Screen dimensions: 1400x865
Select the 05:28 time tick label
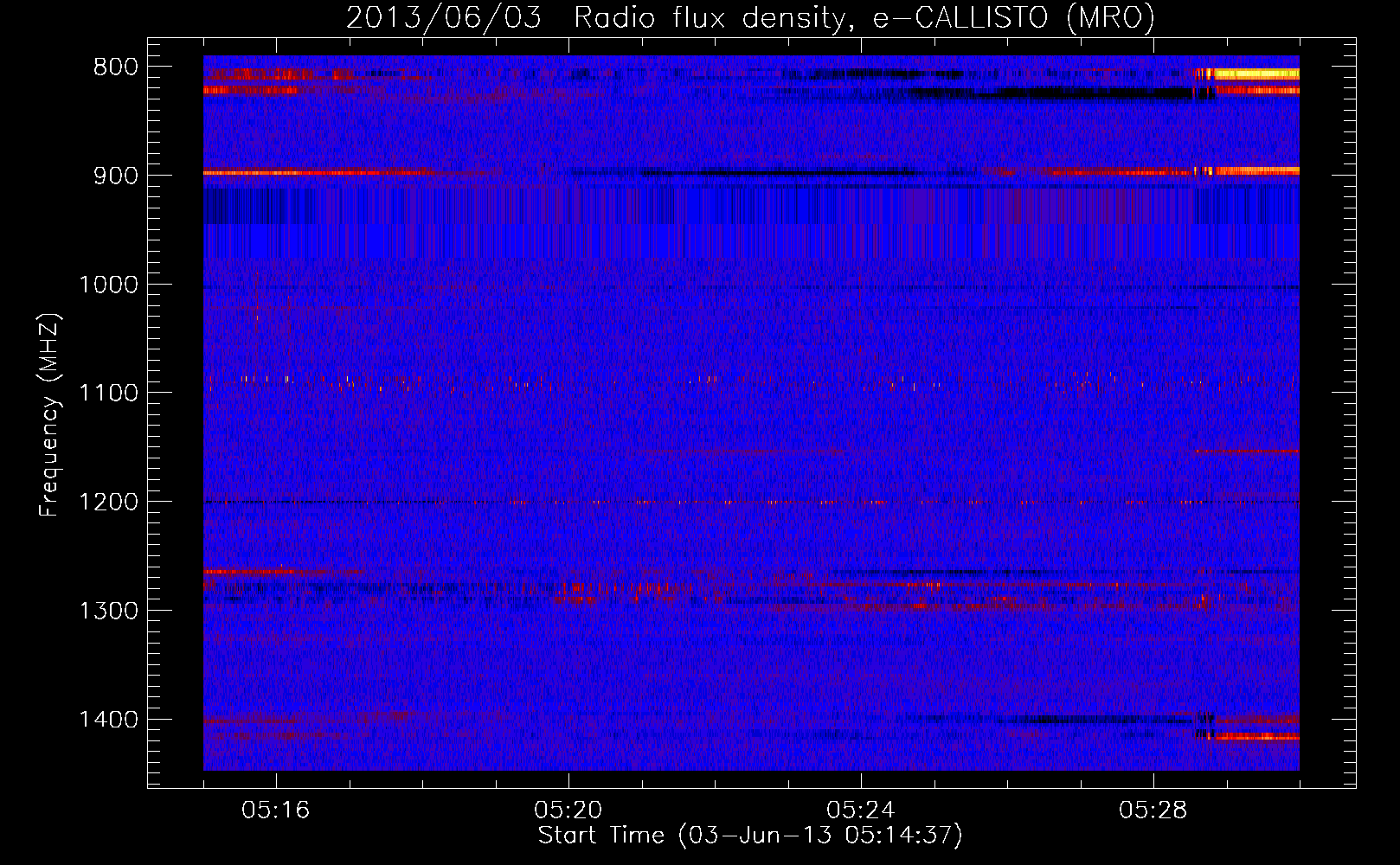point(1153,811)
